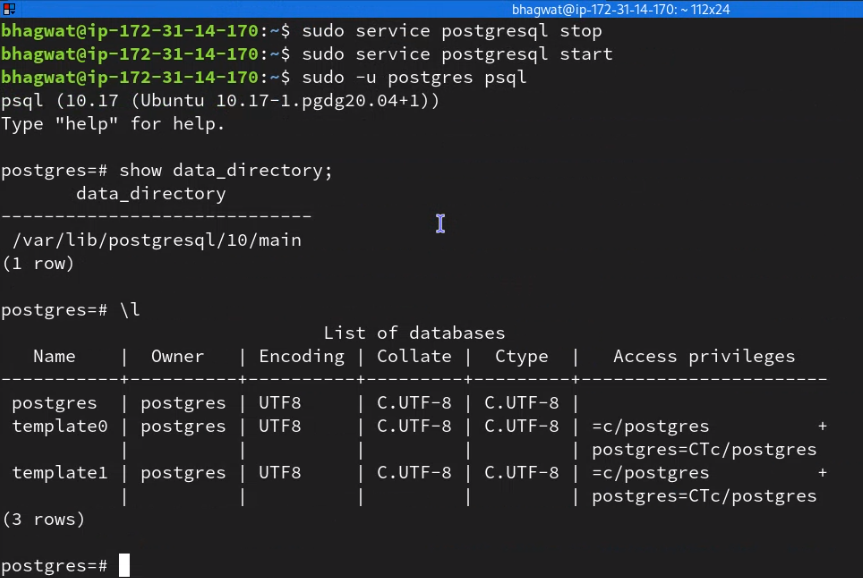This screenshot has width=863, height=578.
Task: Click the 'sudo service postgresql start' command text
Action: tap(457, 54)
